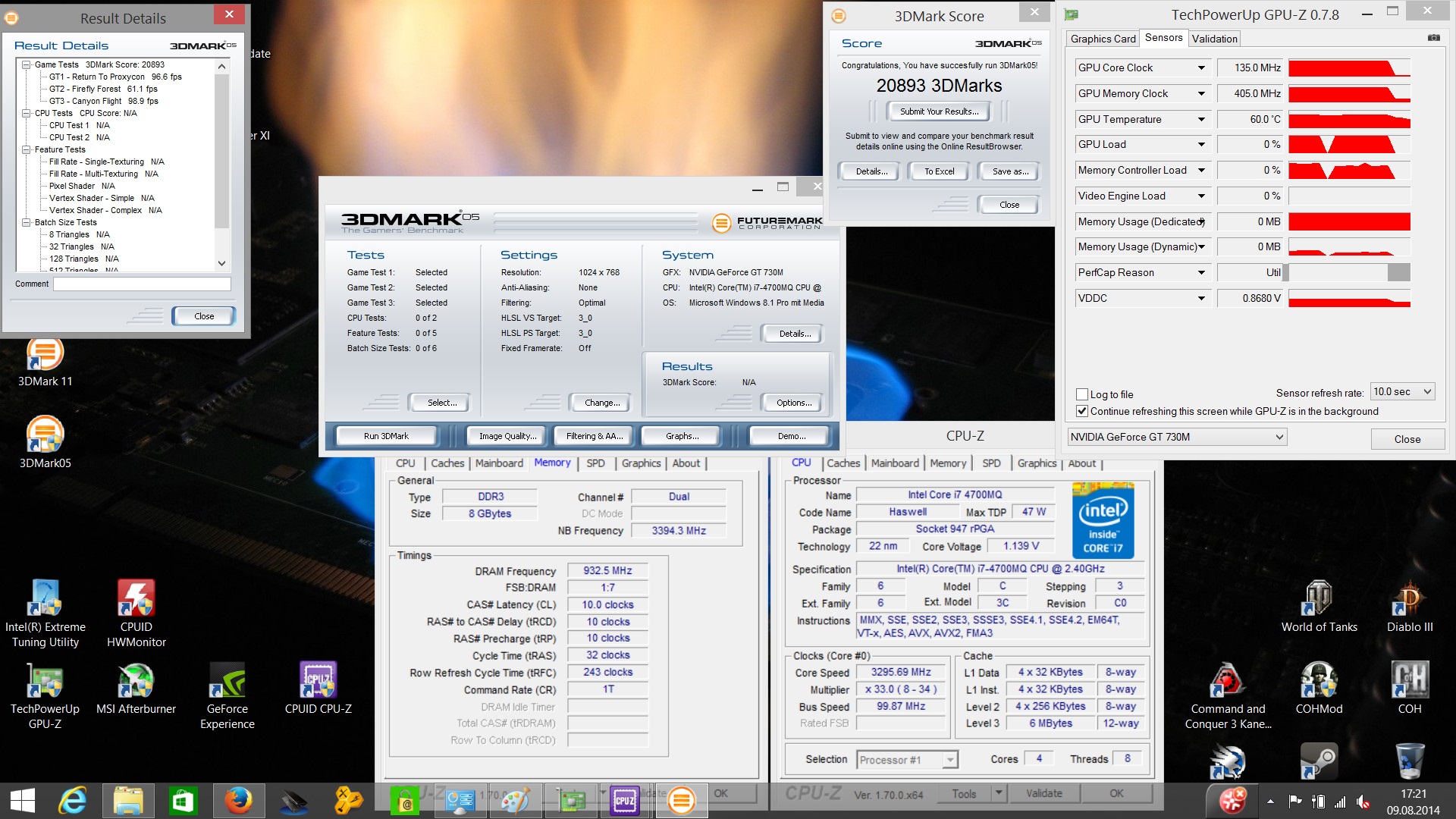This screenshot has height=819, width=1456.
Task: Open Steam desktop shortcut
Action: click(x=1319, y=761)
